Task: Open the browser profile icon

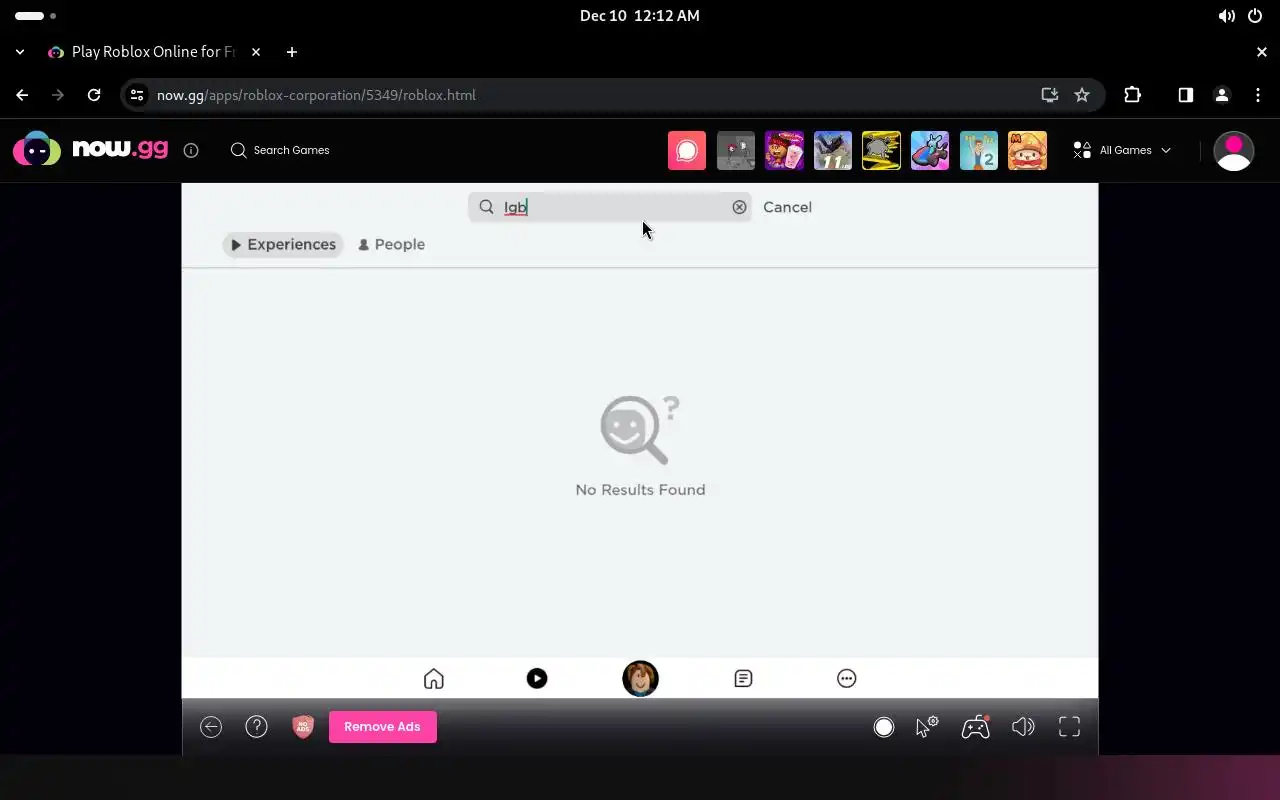Action: (1221, 95)
